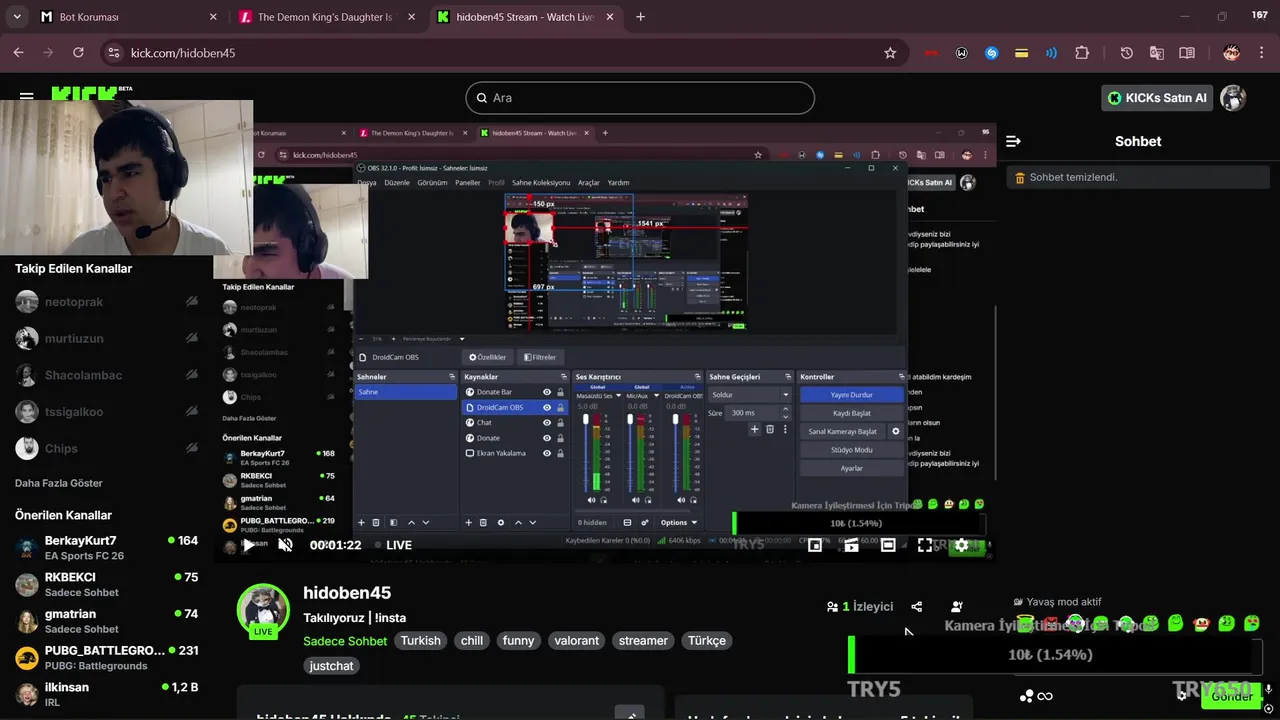
Task: Open the Shazam browser extension
Action: tap(991, 53)
